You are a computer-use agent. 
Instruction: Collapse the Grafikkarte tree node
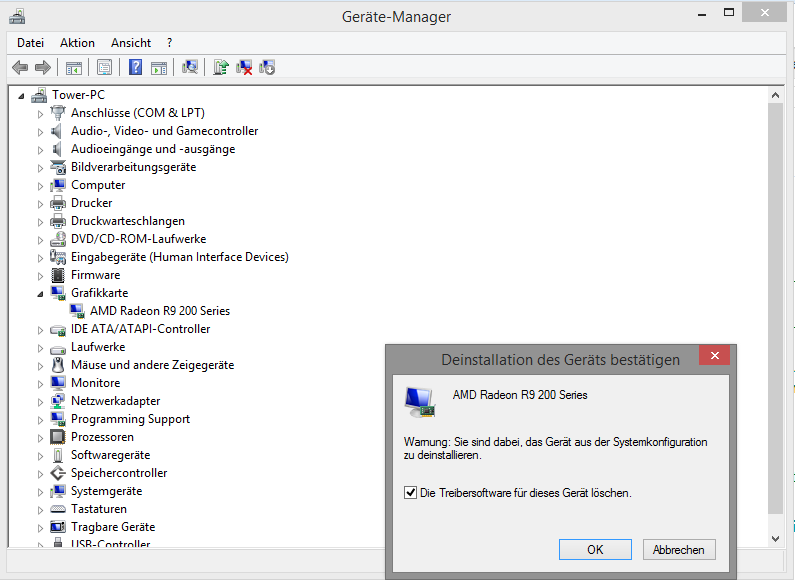click(x=40, y=294)
